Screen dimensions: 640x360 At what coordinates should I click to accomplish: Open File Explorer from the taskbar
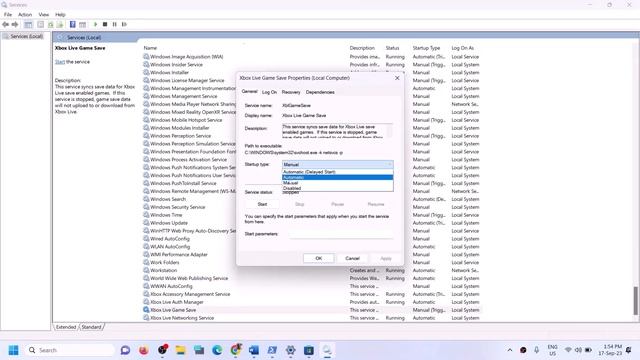click(x=180, y=350)
